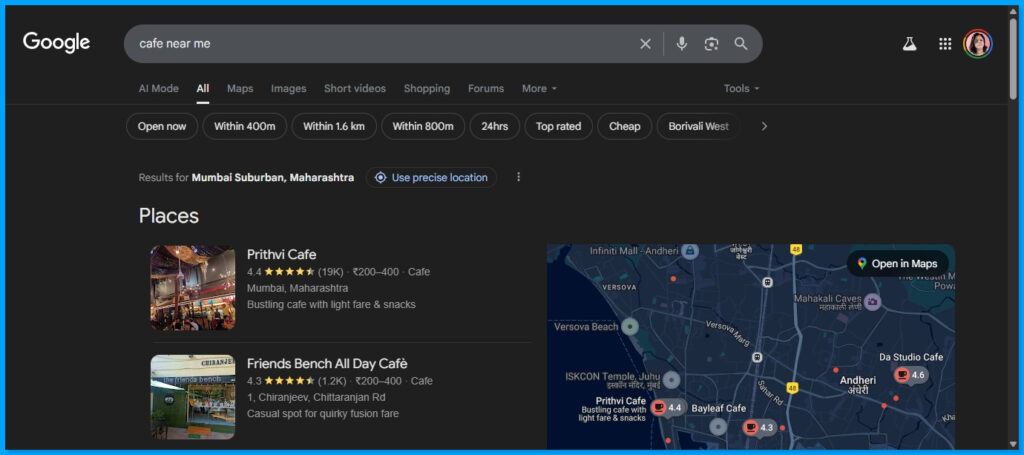The width and height of the screenshot is (1024, 455).
Task: Click the Open in Maps button
Action: (x=898, y=264)
